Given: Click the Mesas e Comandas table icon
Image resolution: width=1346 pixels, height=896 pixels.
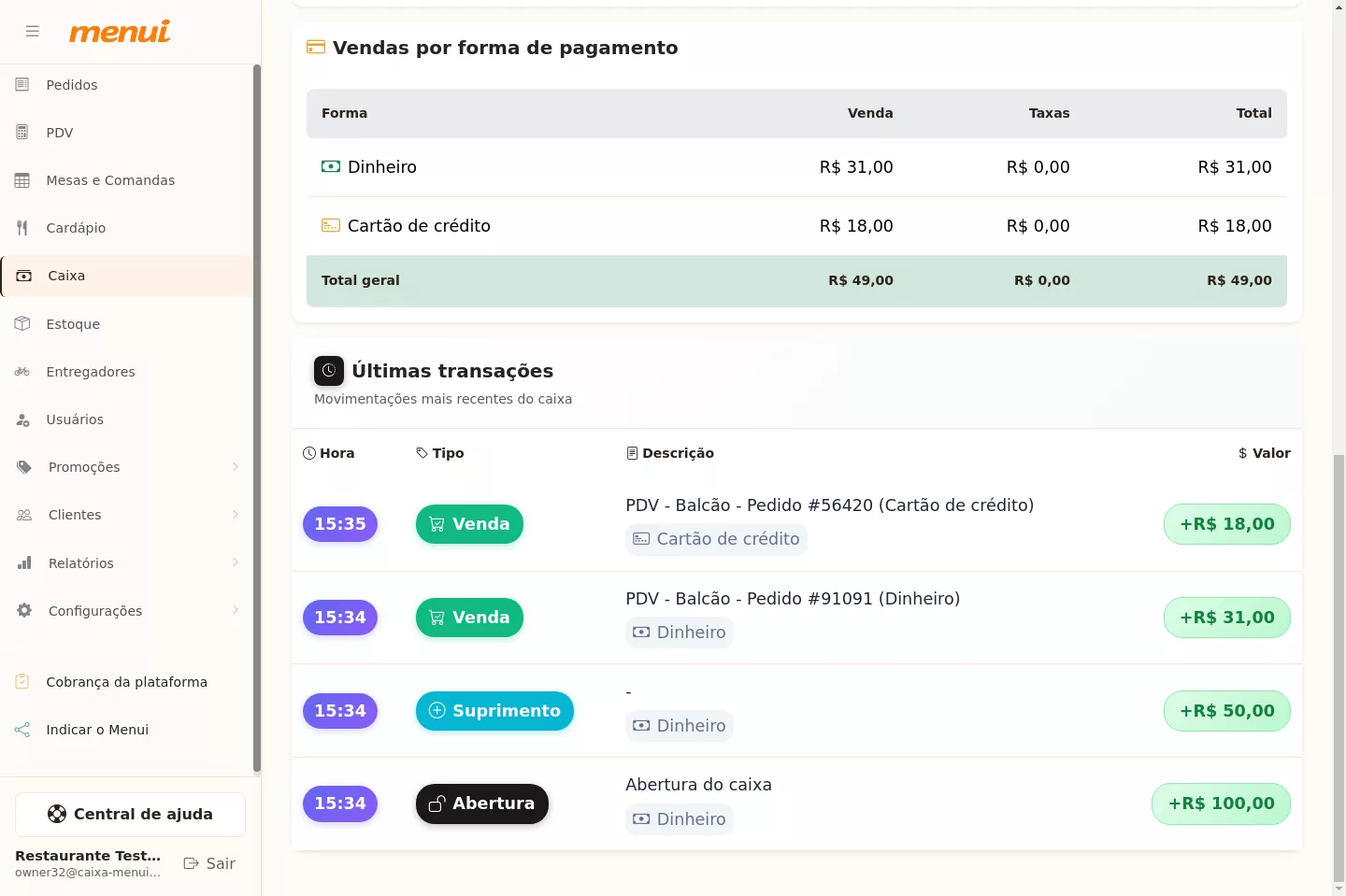Looking at the screenshot, I should 22,180.
